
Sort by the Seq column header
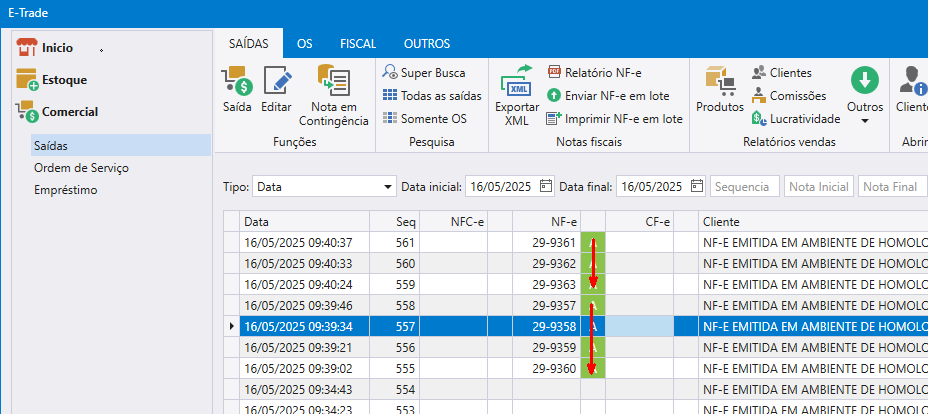(395, 222)
